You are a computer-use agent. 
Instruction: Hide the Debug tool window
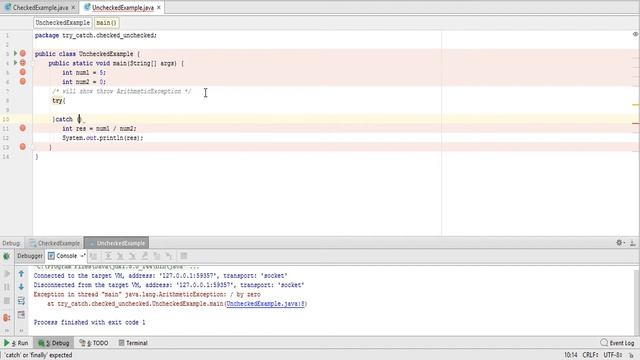click(633, 242)
